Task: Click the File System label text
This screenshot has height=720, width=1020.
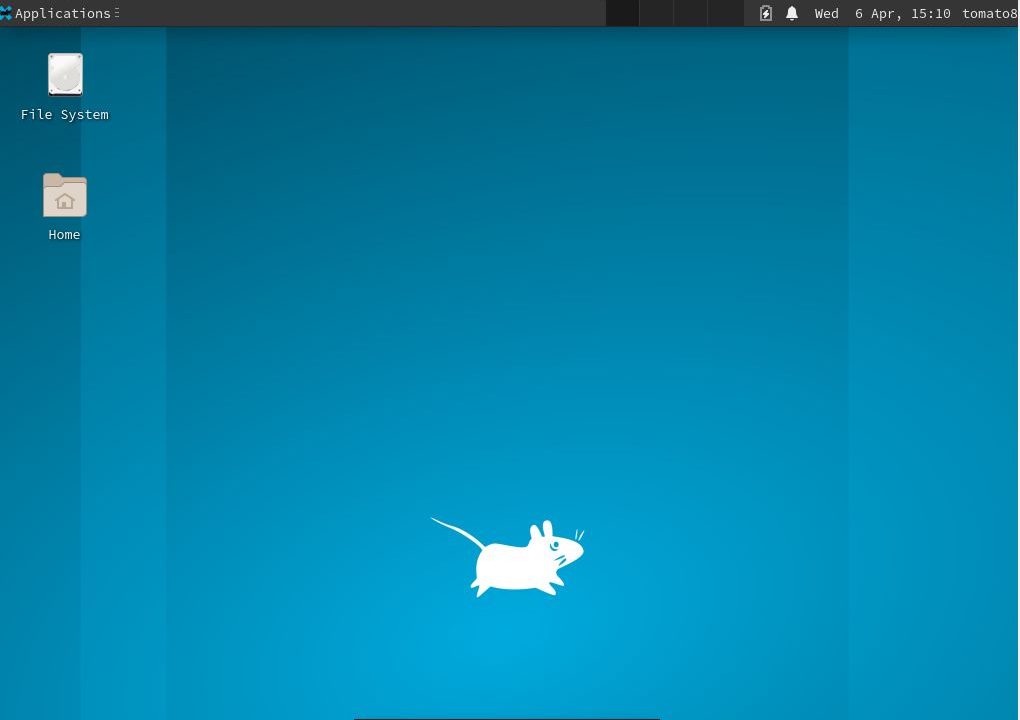Action: 65,115
